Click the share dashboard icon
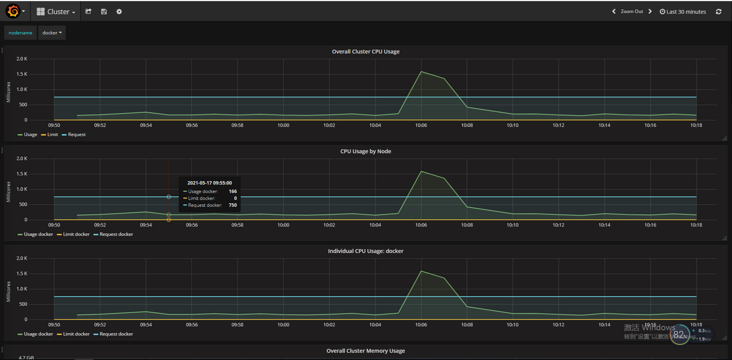Image resolution: width=732 pixels, height=360 pixels. point(88,12)
